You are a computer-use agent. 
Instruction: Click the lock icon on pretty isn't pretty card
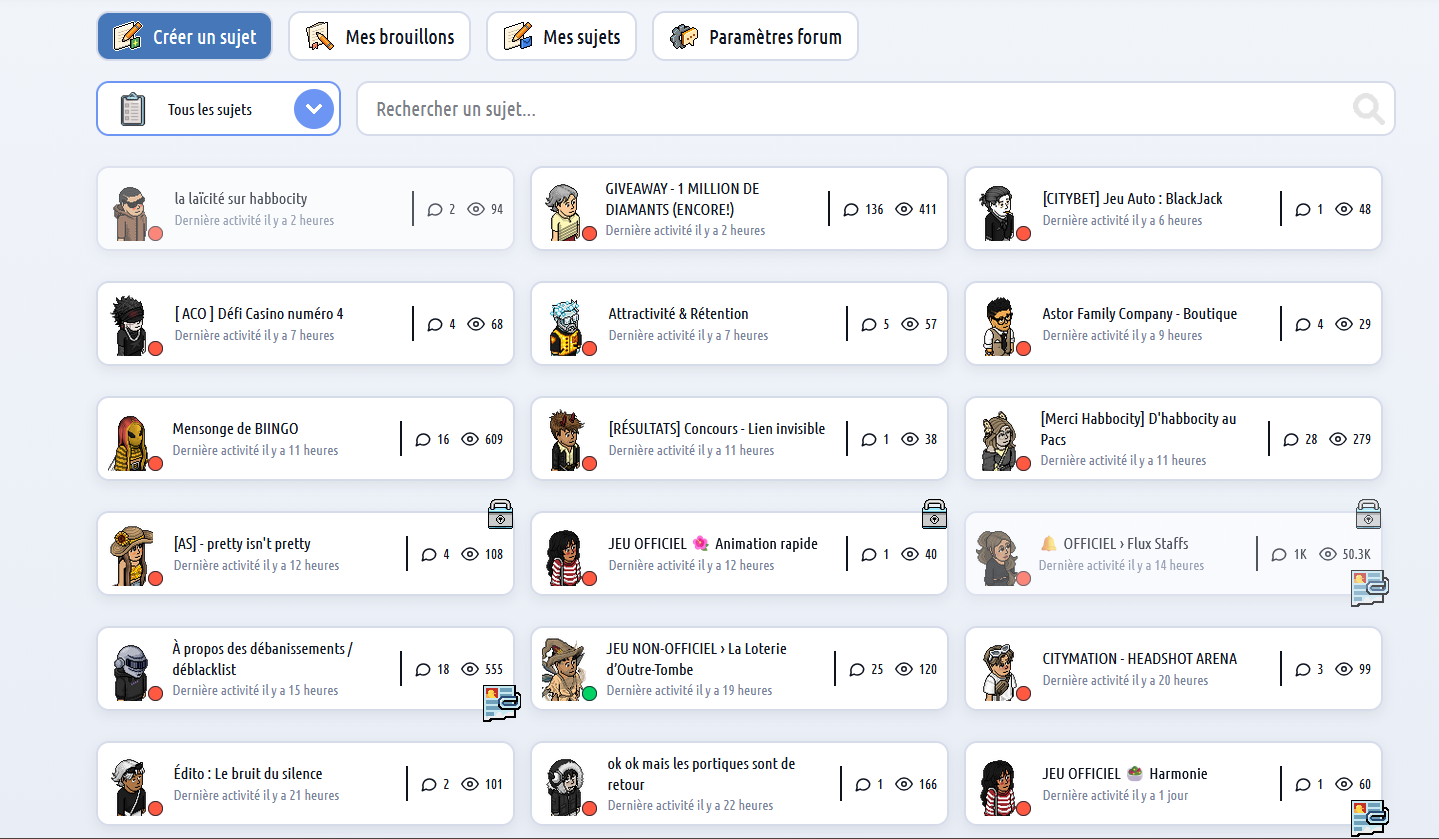click(x=501, y=514)
